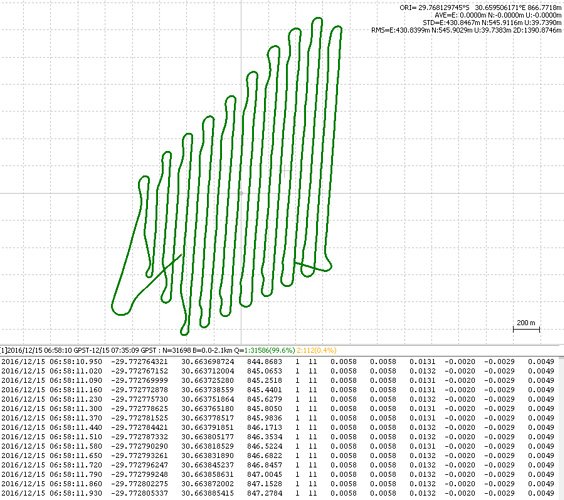Click the 06:58:10 GPST start time in status bar
Viewport: 564px width, 500px height.
click(64, 350)
